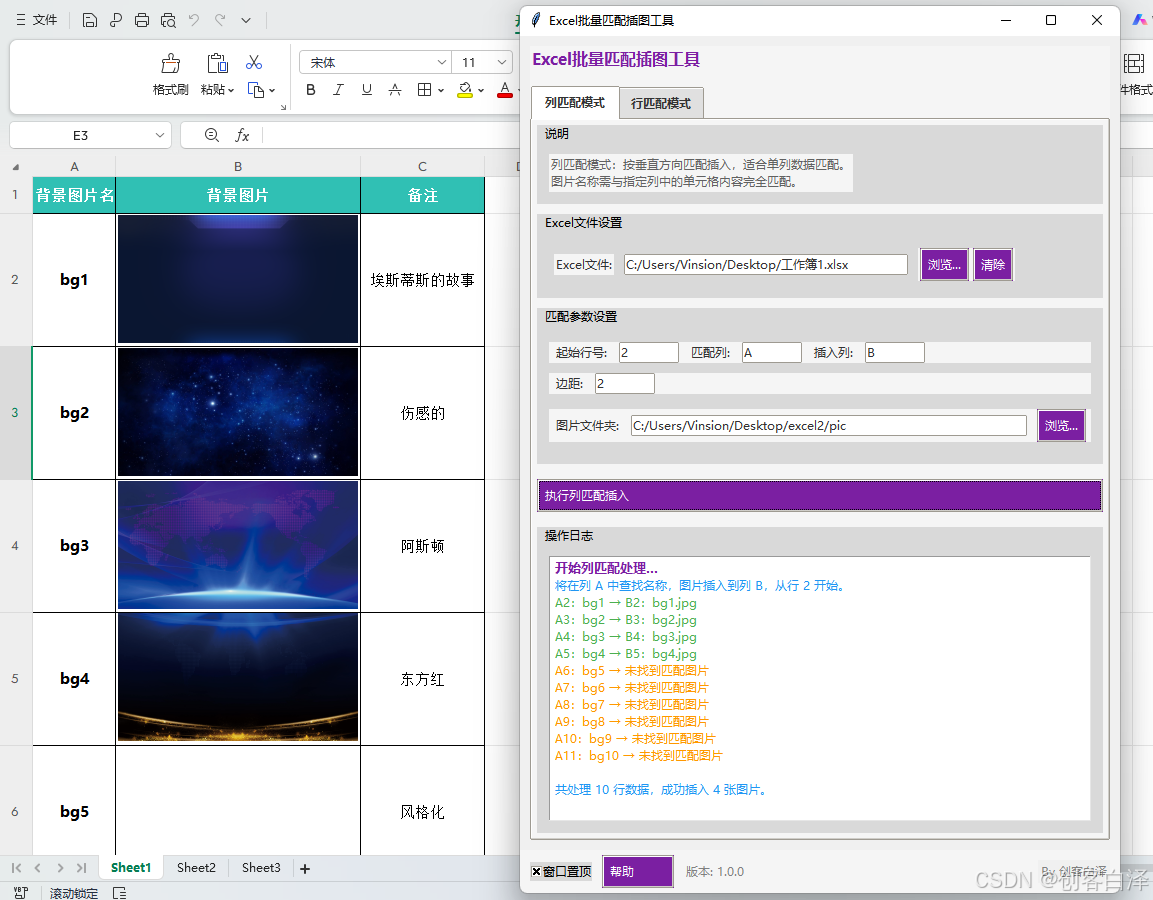Click the 执行列匹配插入 button
This screenshot has height=900, width=1153.
tap(820, 496)
